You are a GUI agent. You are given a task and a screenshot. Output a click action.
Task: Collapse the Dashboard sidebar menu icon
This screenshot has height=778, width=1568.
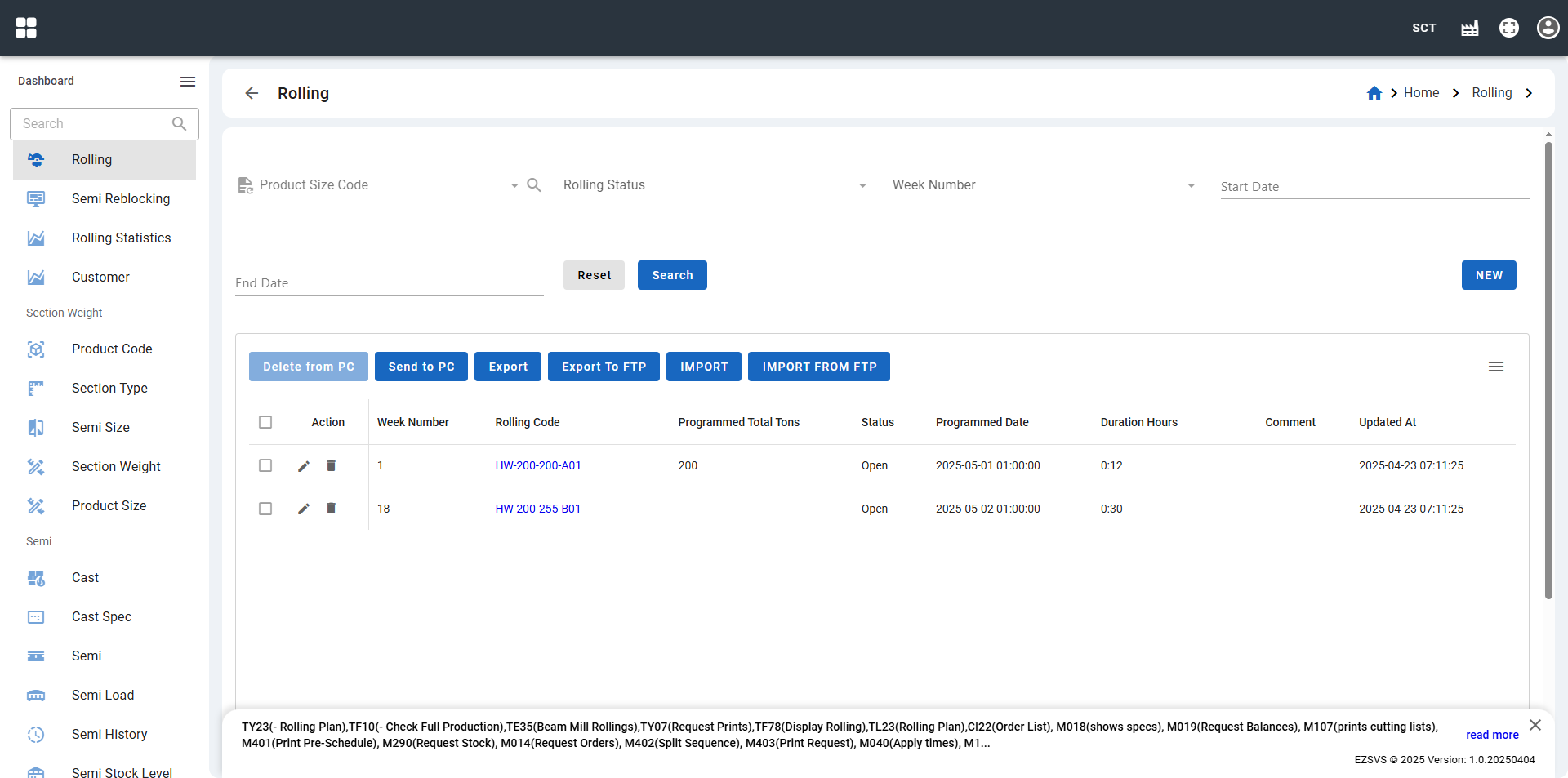(188, 82)
